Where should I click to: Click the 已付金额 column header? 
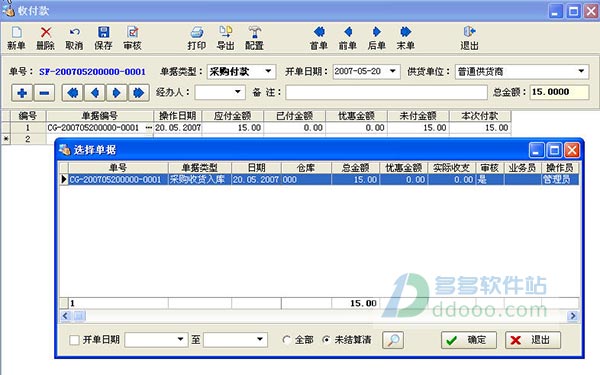[x=294, y=116]
